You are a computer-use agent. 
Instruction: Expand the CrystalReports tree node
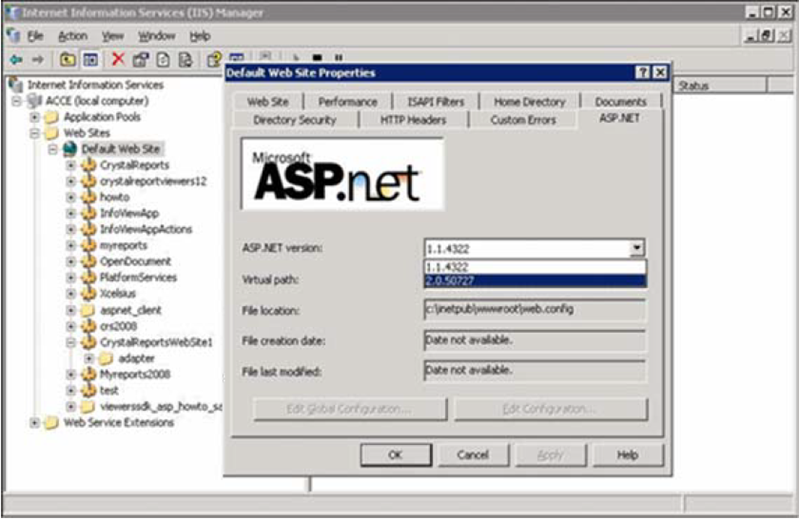(x=71, y=165)
